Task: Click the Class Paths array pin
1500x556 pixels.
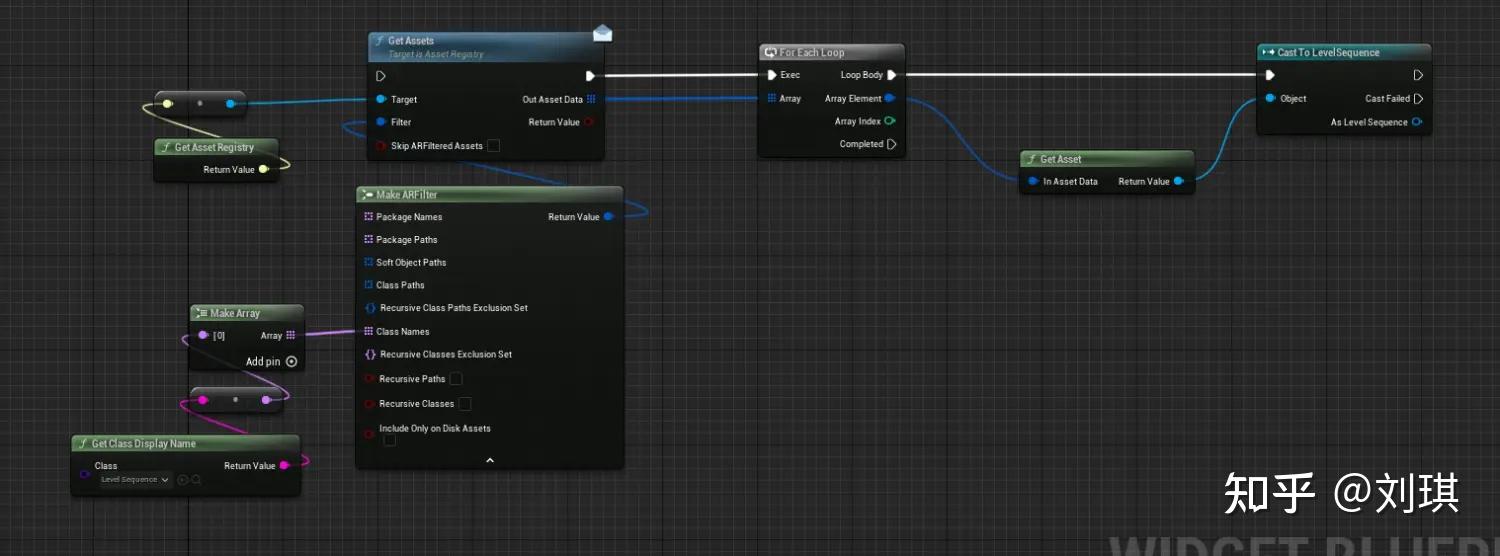Action: pos(368,286)
